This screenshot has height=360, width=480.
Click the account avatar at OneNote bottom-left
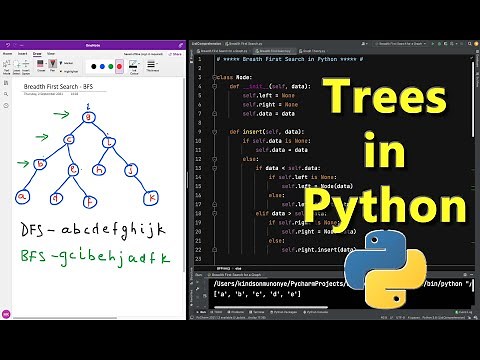tap(6, 314)
